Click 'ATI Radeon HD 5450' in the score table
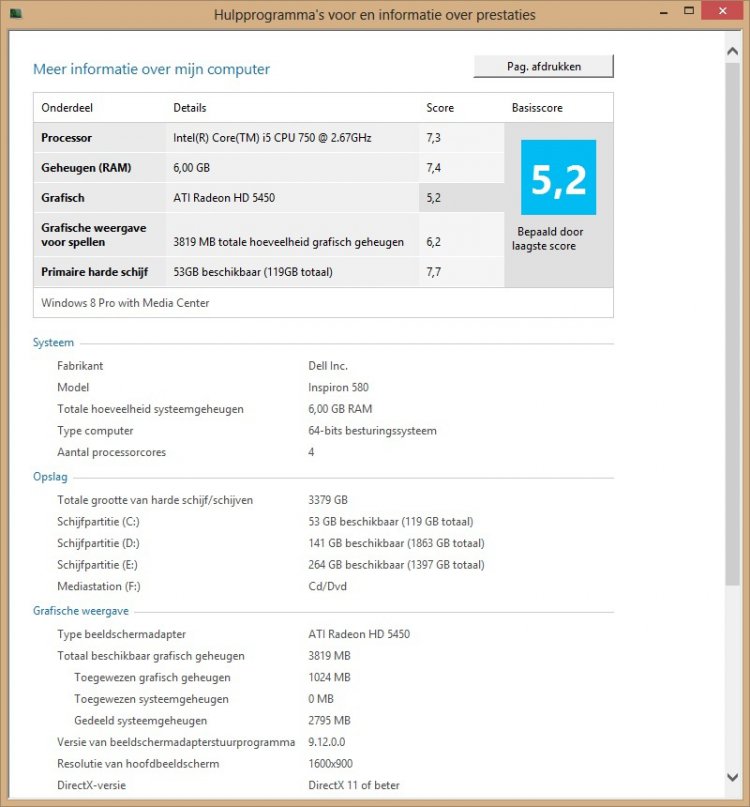 click(x=224, y=198)
